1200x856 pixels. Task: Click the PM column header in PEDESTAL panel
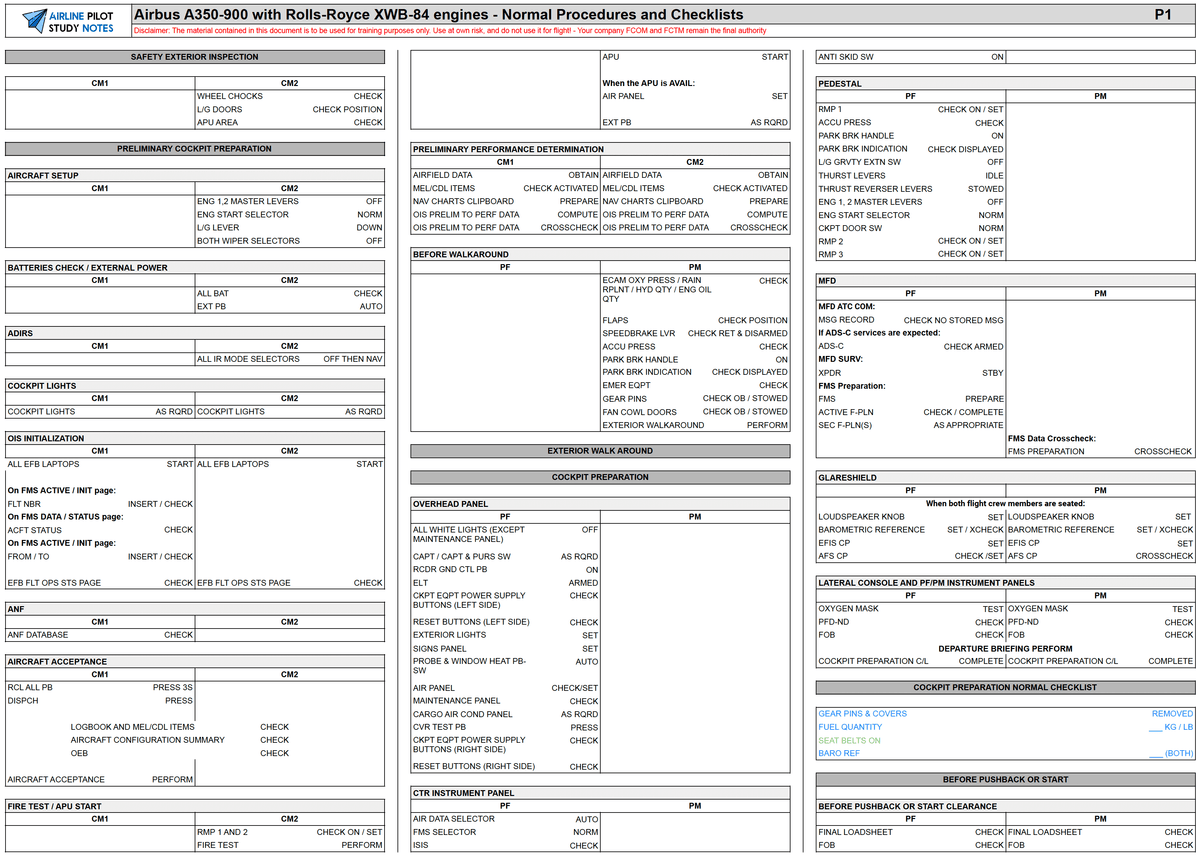click(x=1100, y=95)
